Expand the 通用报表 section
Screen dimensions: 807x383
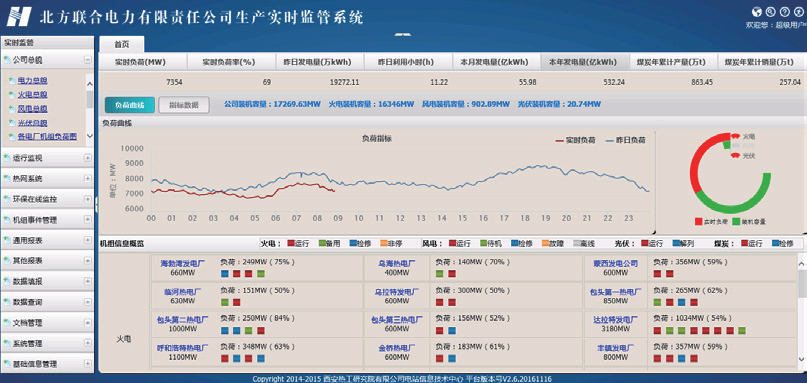(87, 240)
